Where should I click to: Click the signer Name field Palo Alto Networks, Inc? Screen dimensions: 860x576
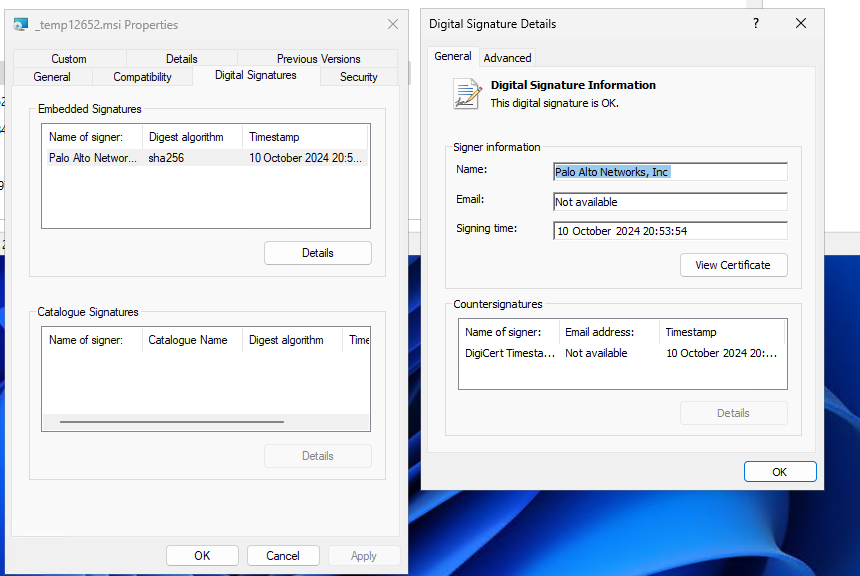670,172
